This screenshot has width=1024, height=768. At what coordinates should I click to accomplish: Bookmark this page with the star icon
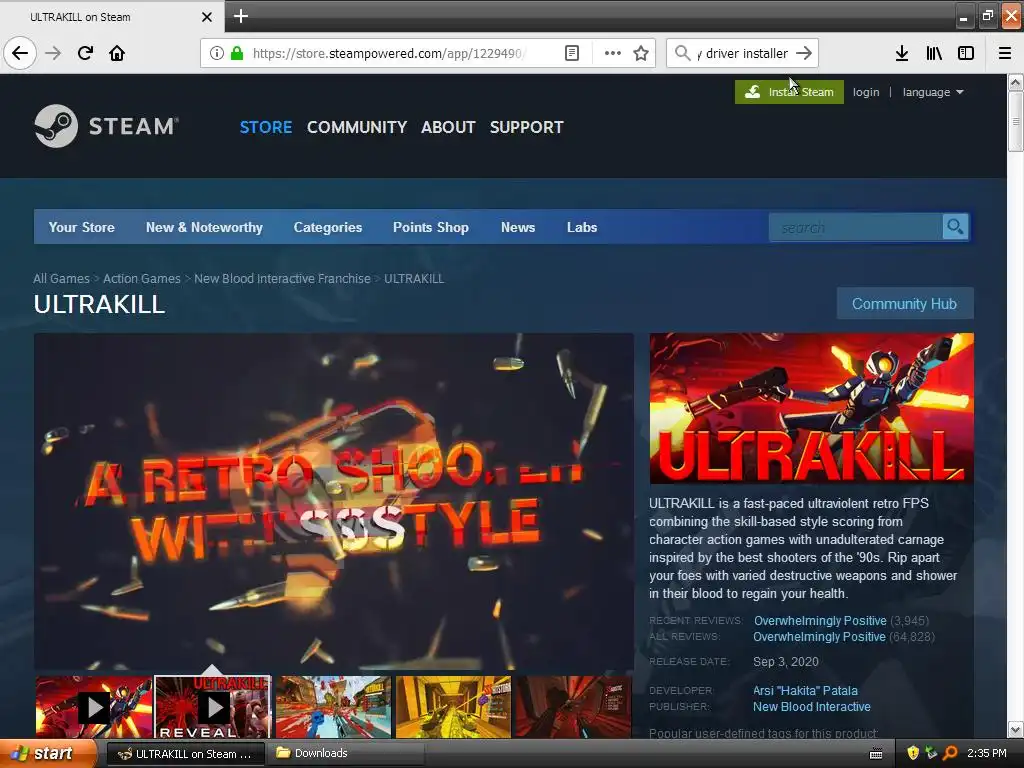[x=641, y=53]
